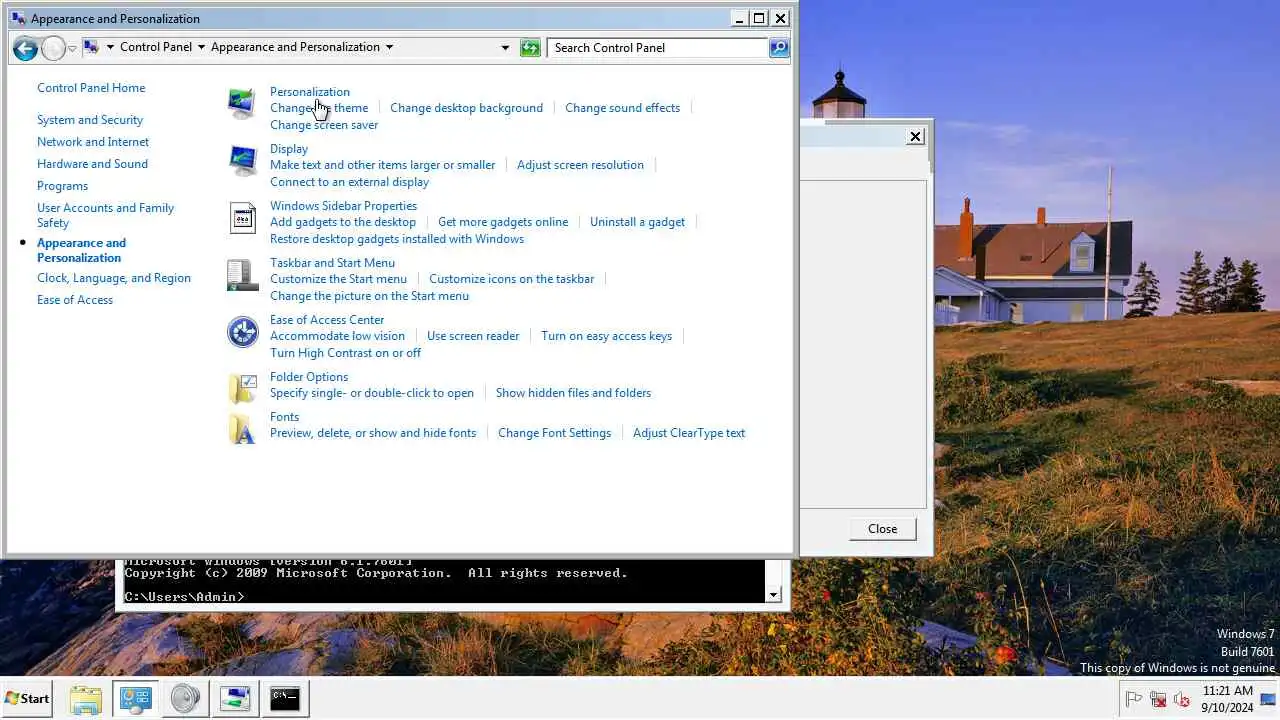Click Adjust screen resolution link
This screenshot has height=720, width=1280.
(x=580, y=165)
